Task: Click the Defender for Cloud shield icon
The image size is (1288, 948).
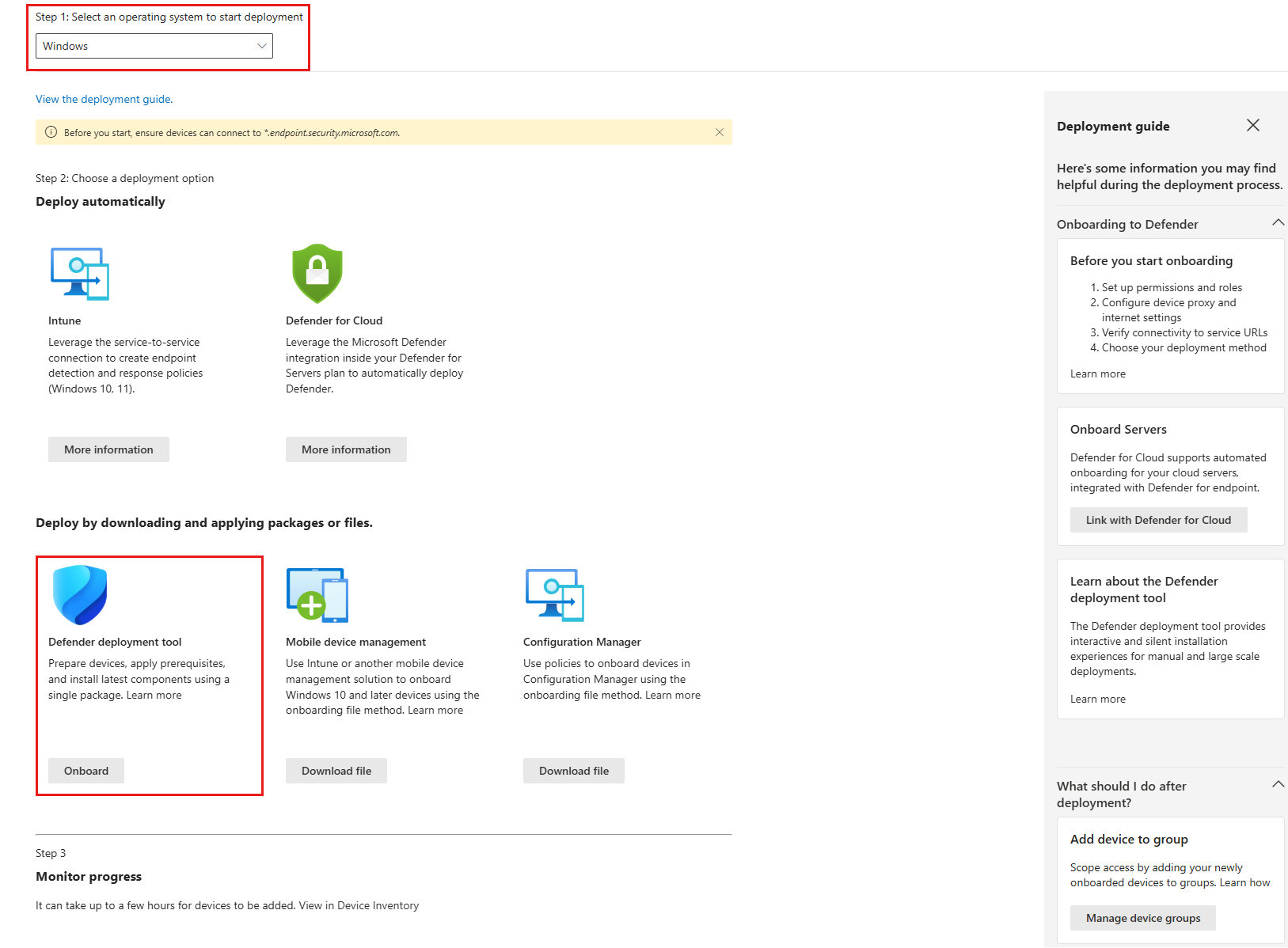Action: pos(317,274)
